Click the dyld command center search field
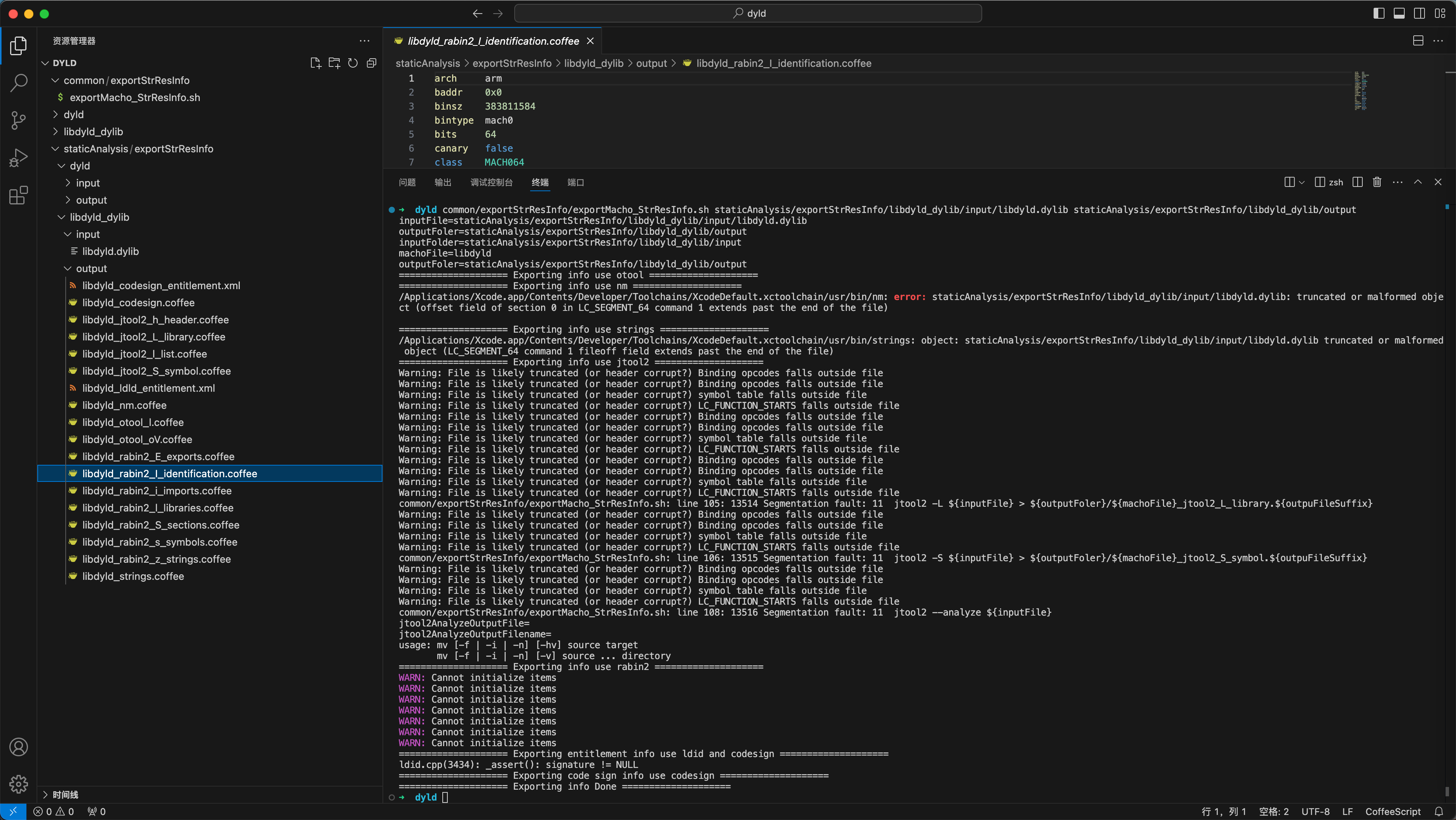Screen dimensions: 1456x820 click(748, 13)
